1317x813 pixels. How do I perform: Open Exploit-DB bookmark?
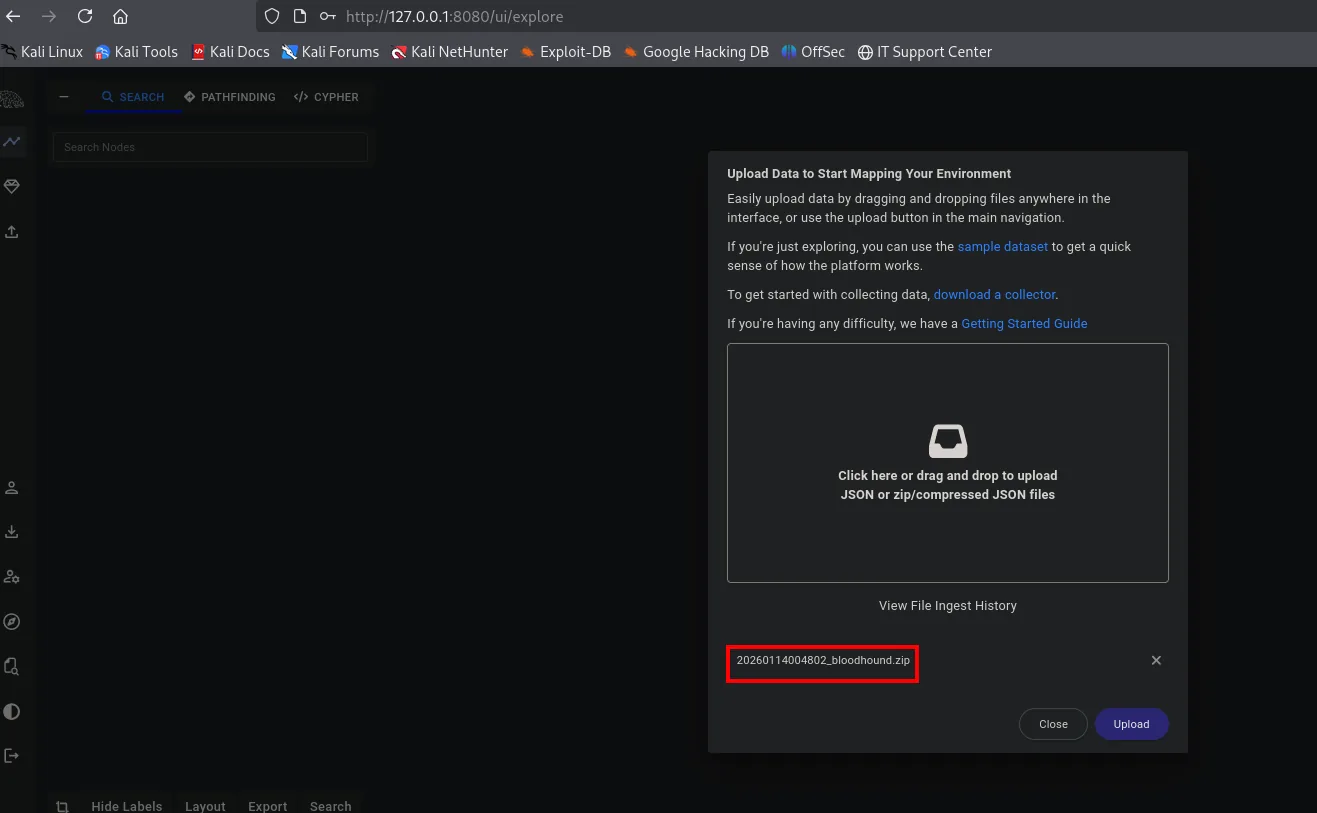[566, 52]
